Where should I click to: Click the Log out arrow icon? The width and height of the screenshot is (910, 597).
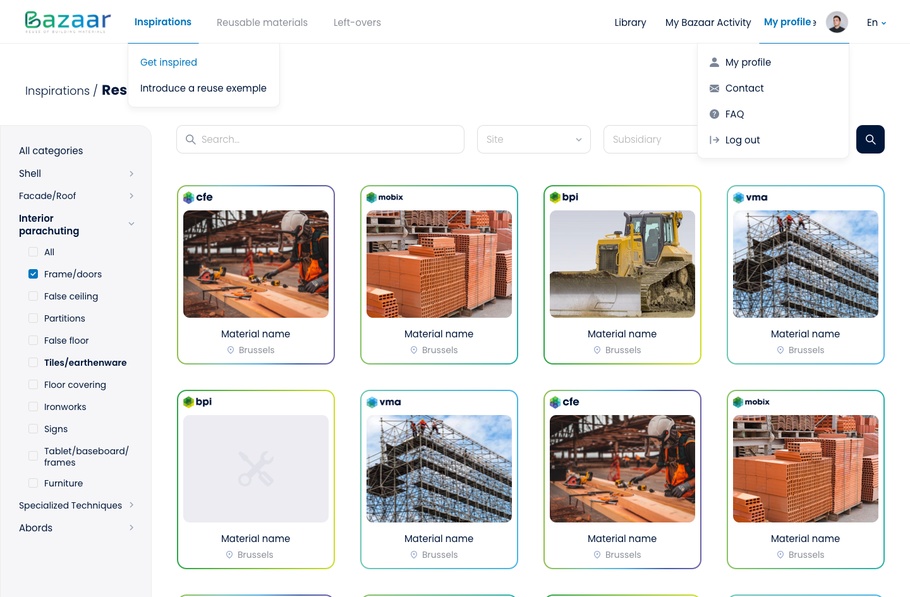714,140
